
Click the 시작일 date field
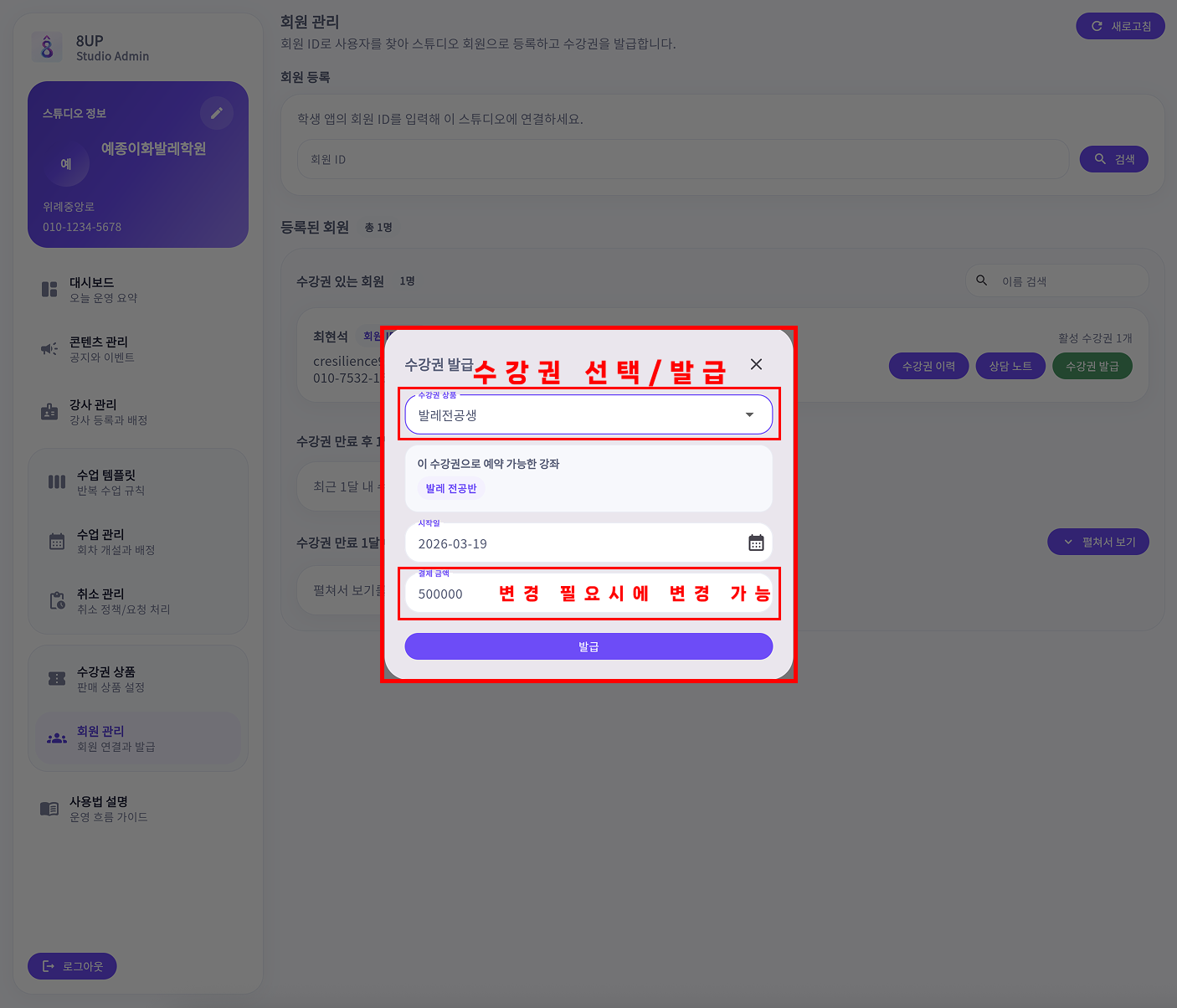coord(588,543)
